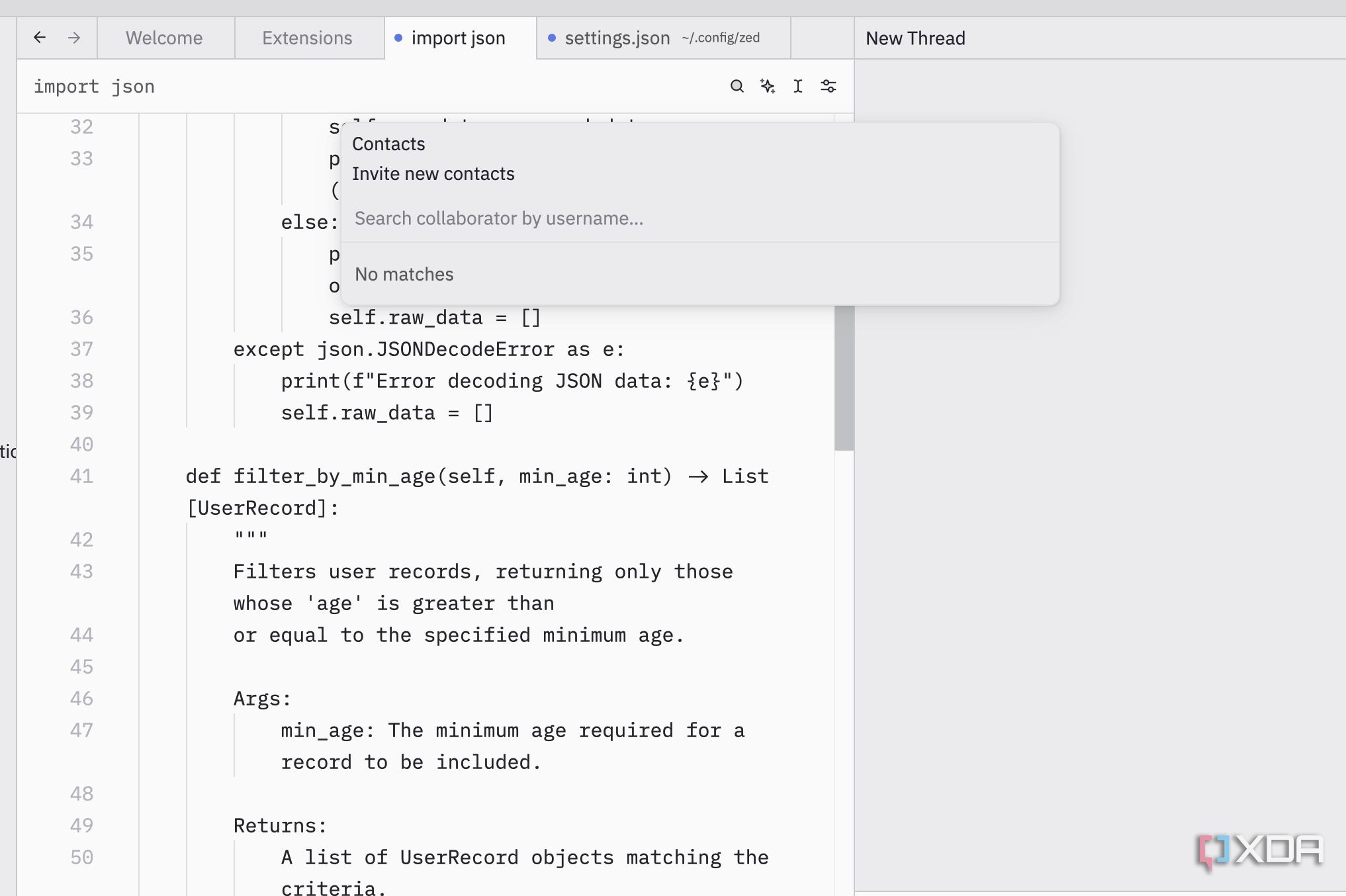Click the modified dot on settings.json tab

click(552, 38)
